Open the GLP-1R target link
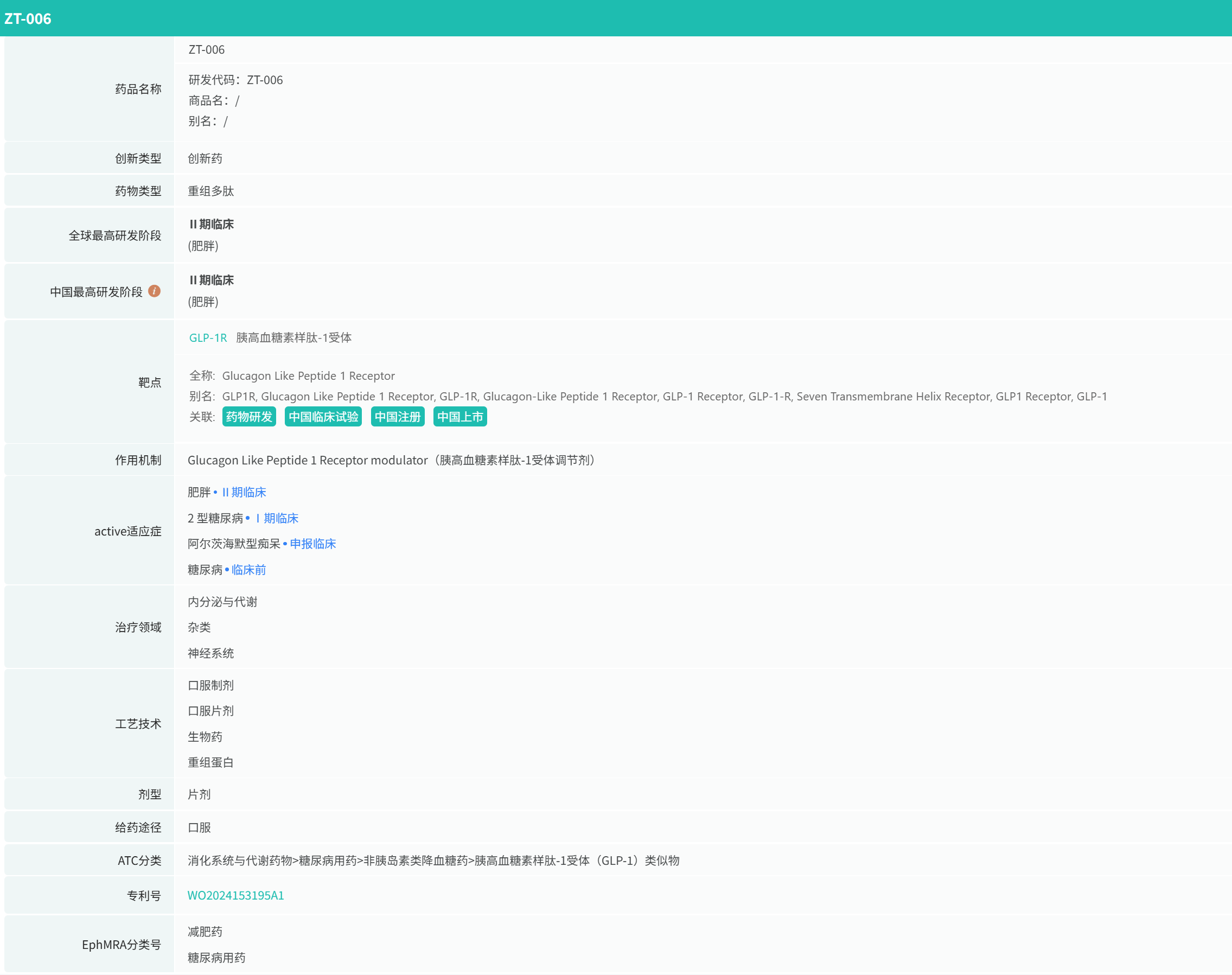Viewport: 1232px width, 975px height. [x=208, y=338]
